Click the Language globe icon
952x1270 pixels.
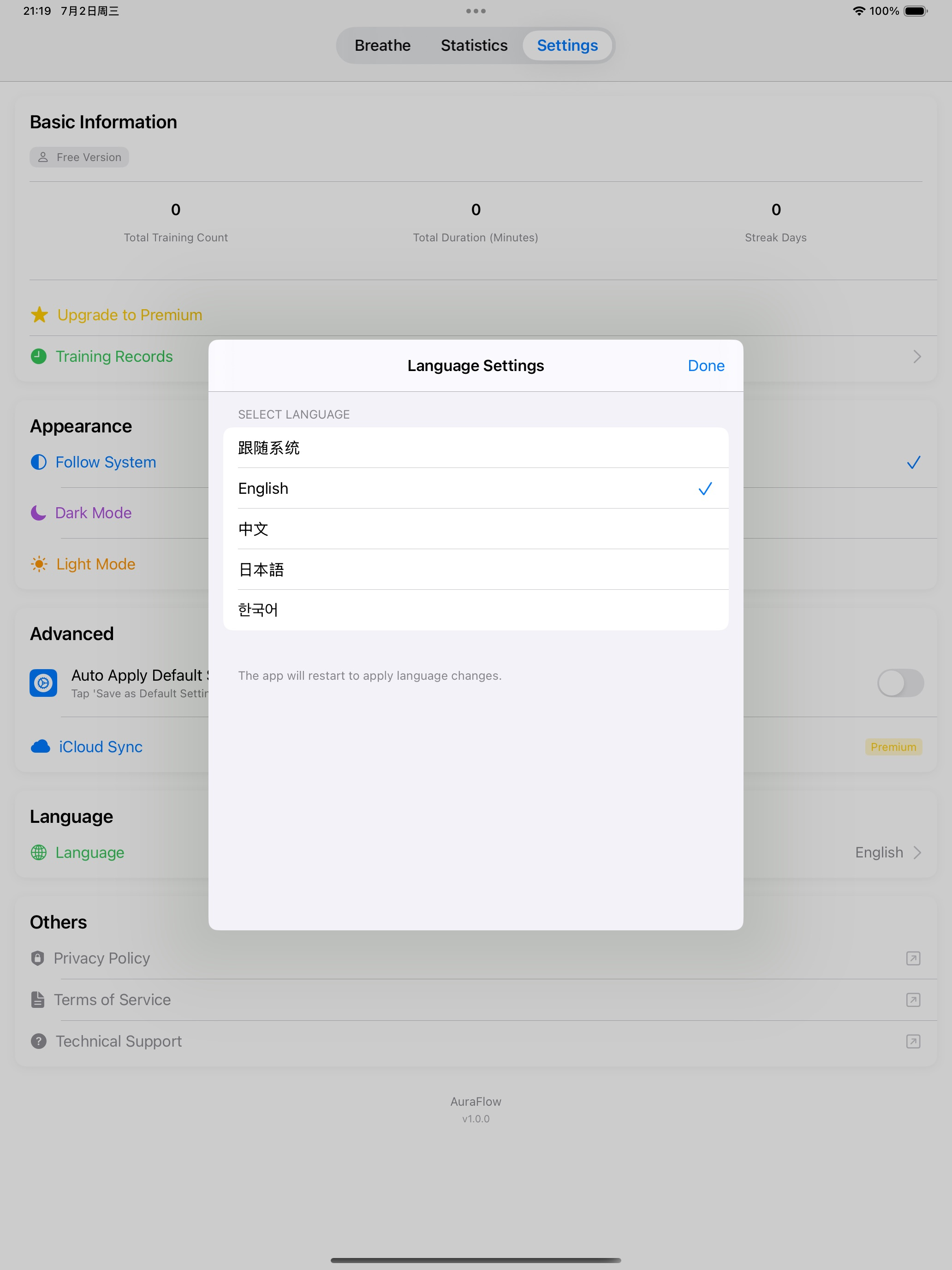(38, 853)
